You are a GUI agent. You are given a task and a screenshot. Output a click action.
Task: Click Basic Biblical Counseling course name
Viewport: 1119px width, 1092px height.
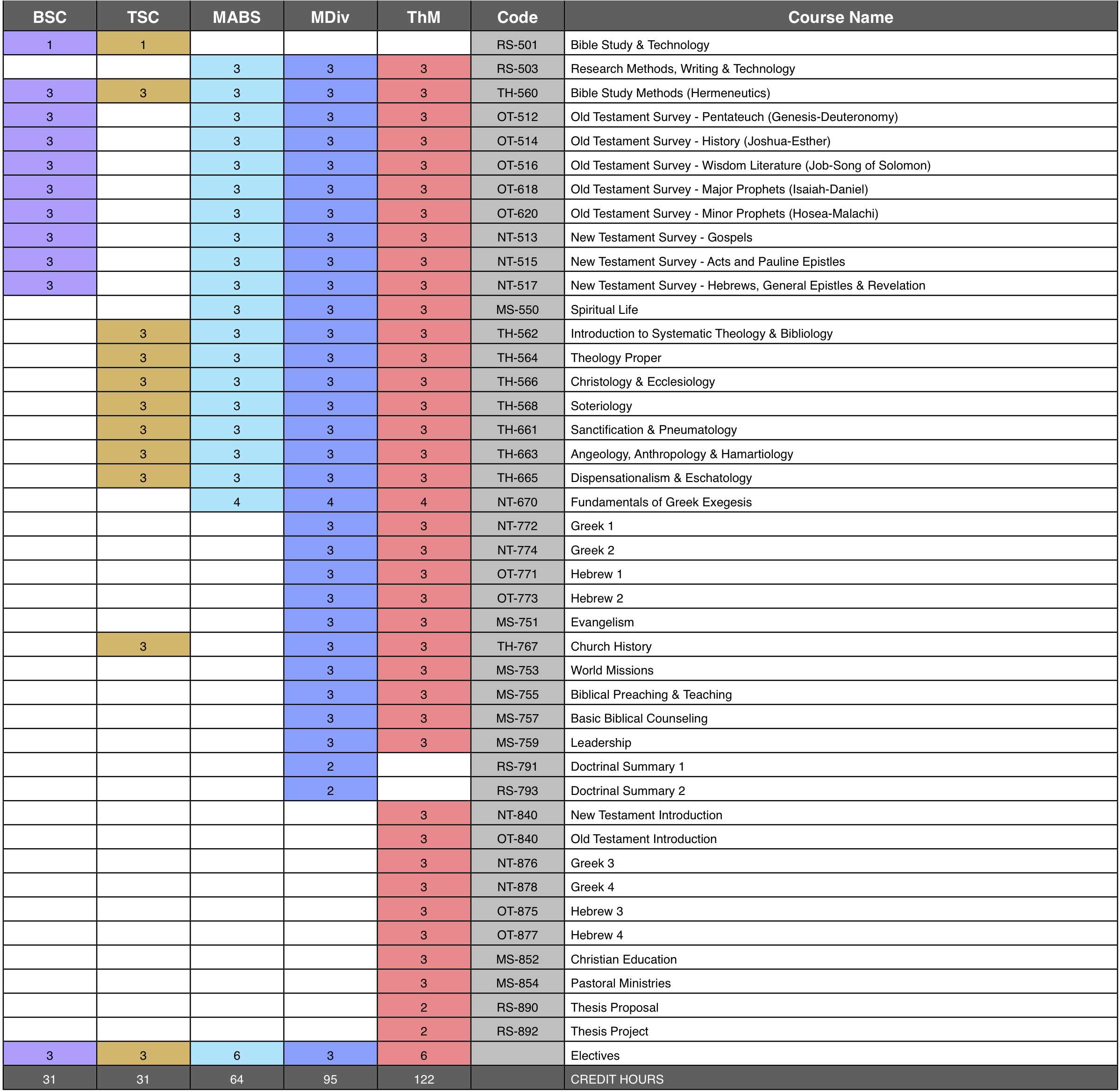[639, 719]
